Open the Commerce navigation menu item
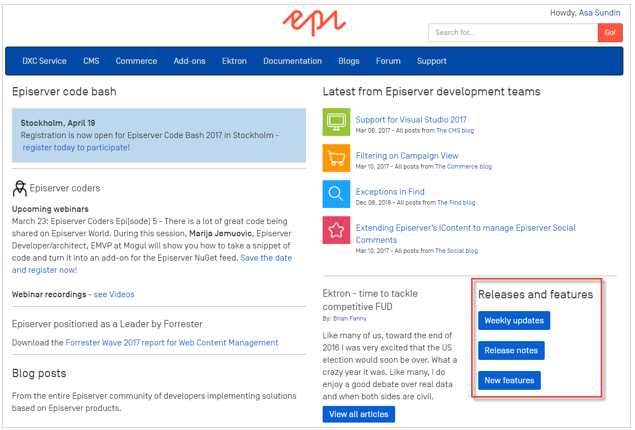 (136, 61)
